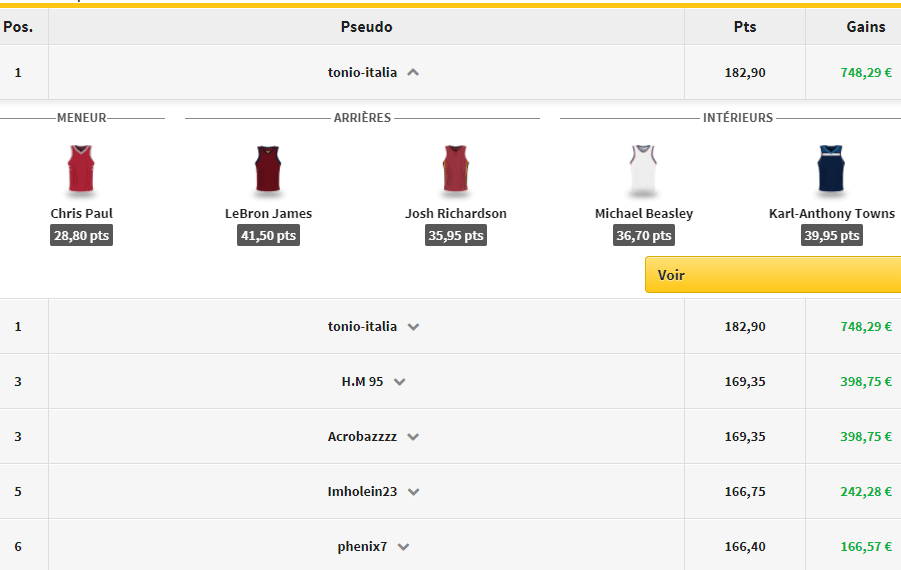Click the 36,70 pts score badge
Image resolution: width=901 pixels, height=570 pixels.
[644, 236]
